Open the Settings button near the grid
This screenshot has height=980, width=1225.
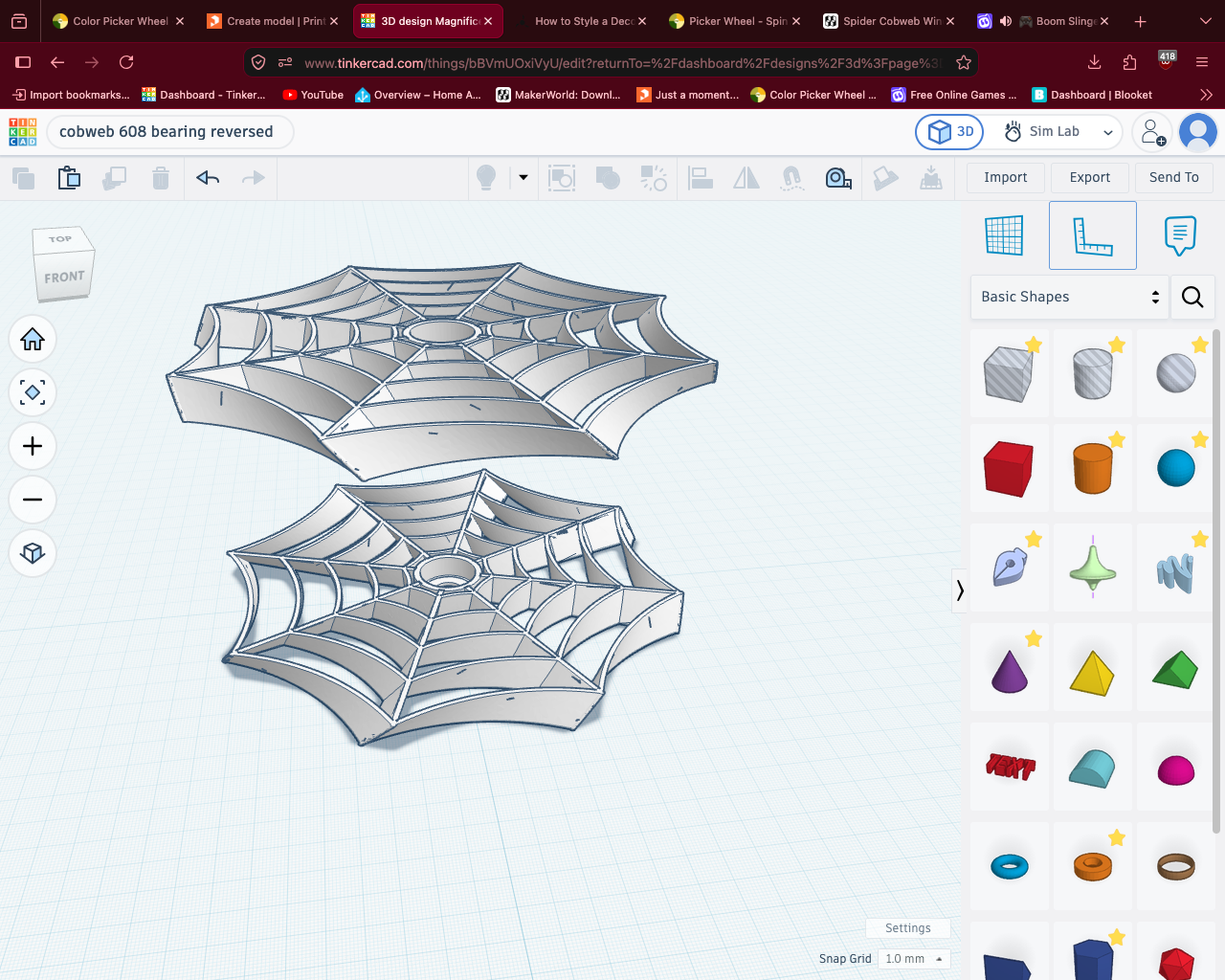pos(907,928)
